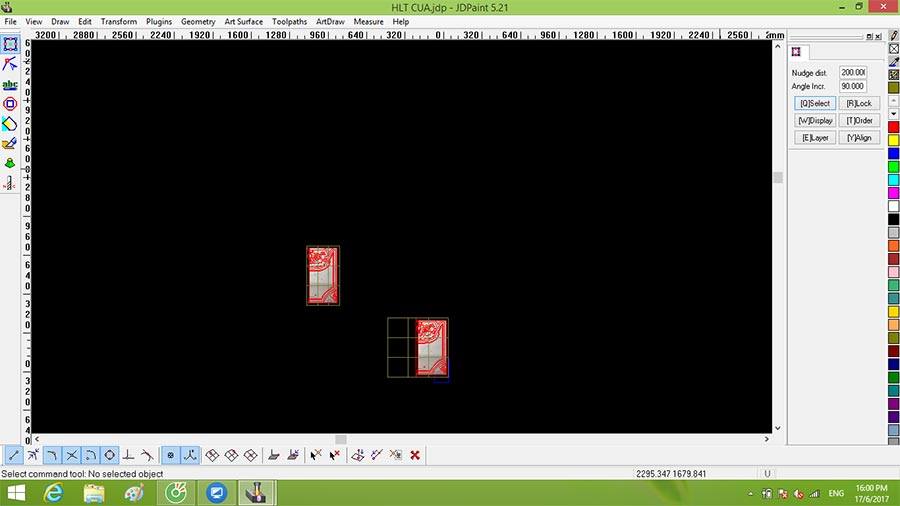
Task: Click the [T]Order button
Action: click(x=859, y=120)
